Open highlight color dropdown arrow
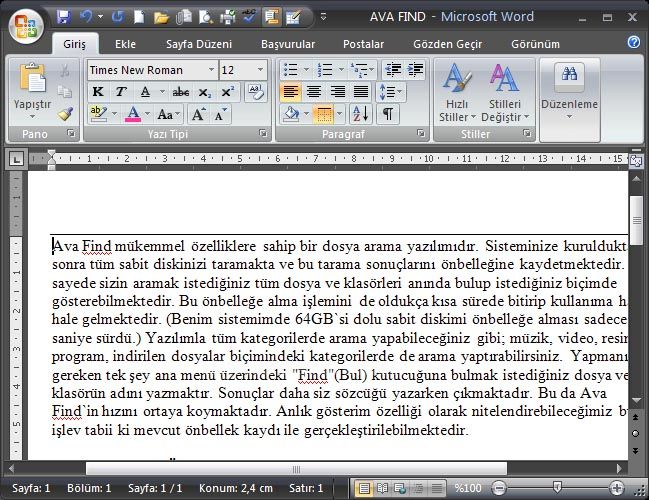Image resolution: width=649 pixels, height=500 pixels. click(x=114, y=113)
